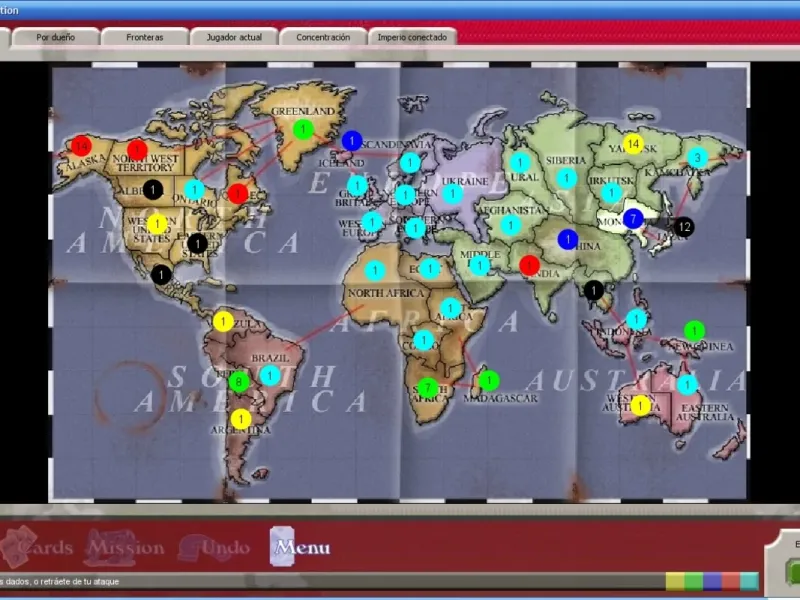
Task: Select the black army on Eastern United States
Action: click(197, 243)
